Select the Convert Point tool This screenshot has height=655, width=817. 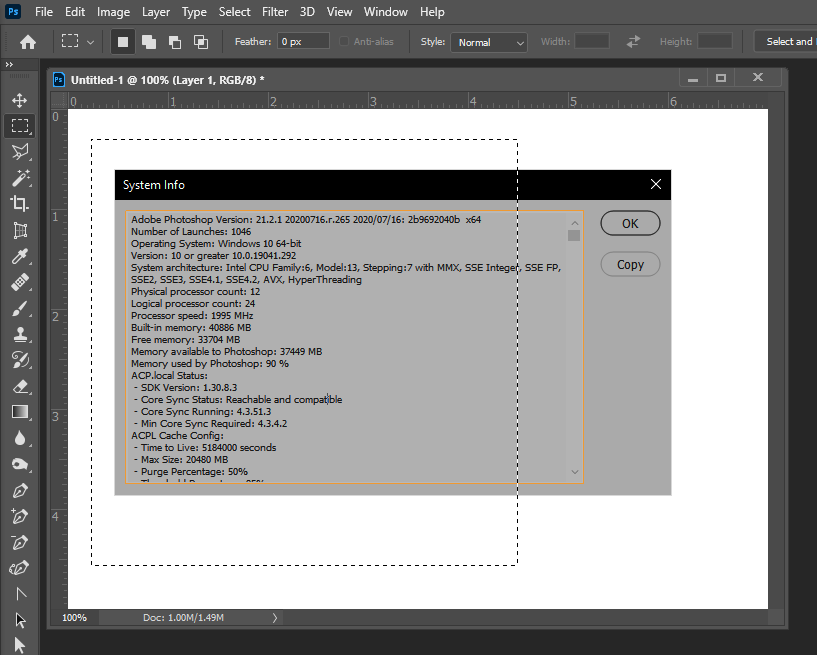tap(20, 594)
